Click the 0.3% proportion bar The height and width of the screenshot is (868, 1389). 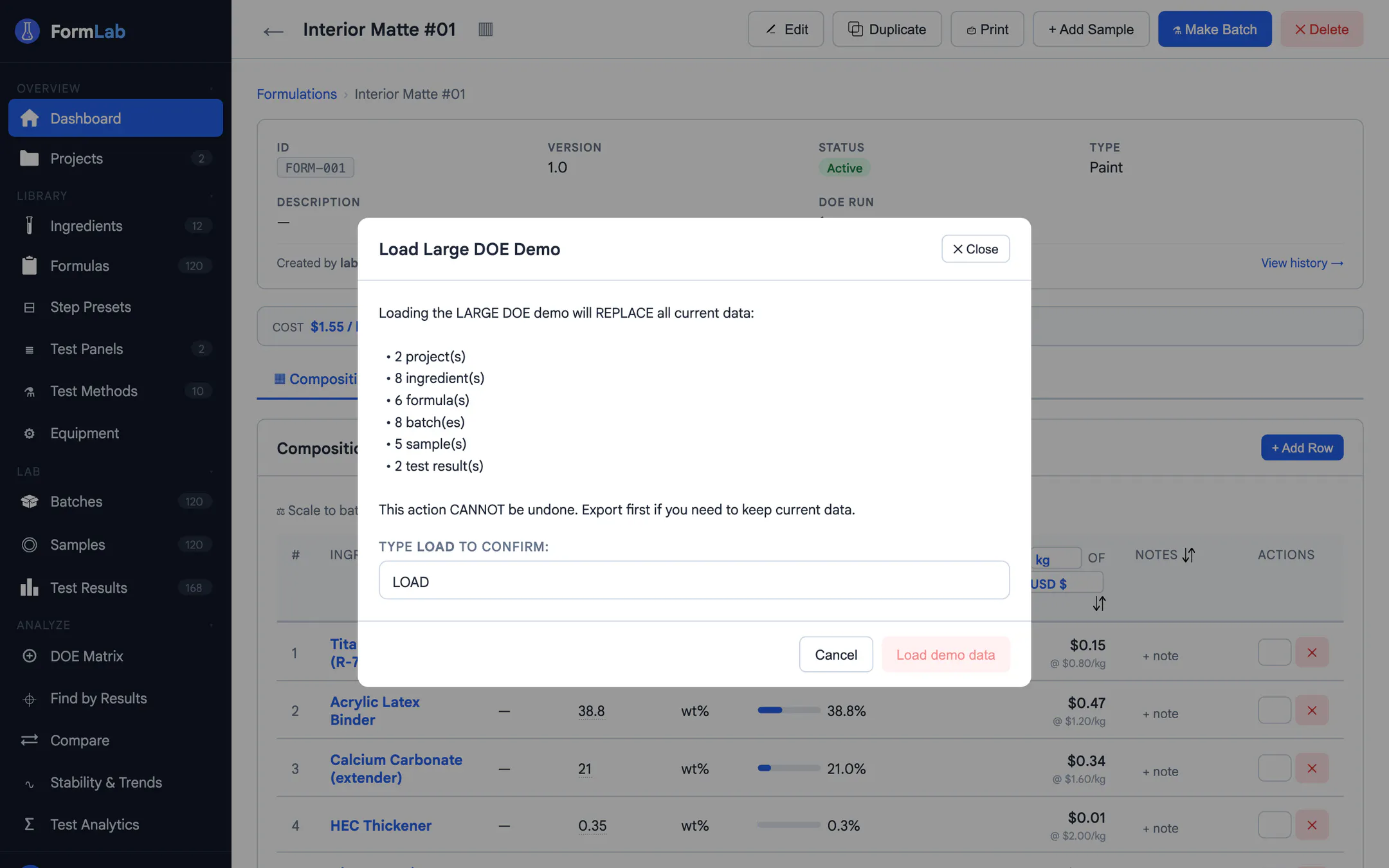click(x=789, y=825)
